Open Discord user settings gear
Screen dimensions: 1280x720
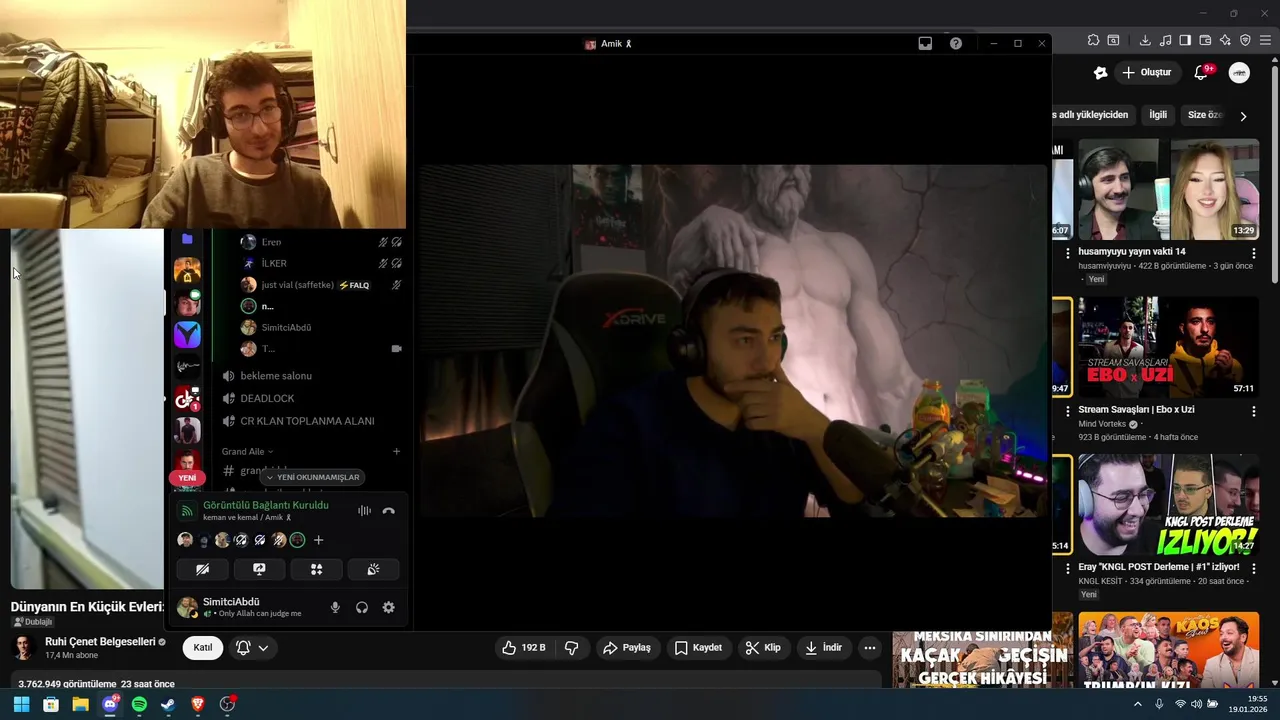tap(389, 607)
